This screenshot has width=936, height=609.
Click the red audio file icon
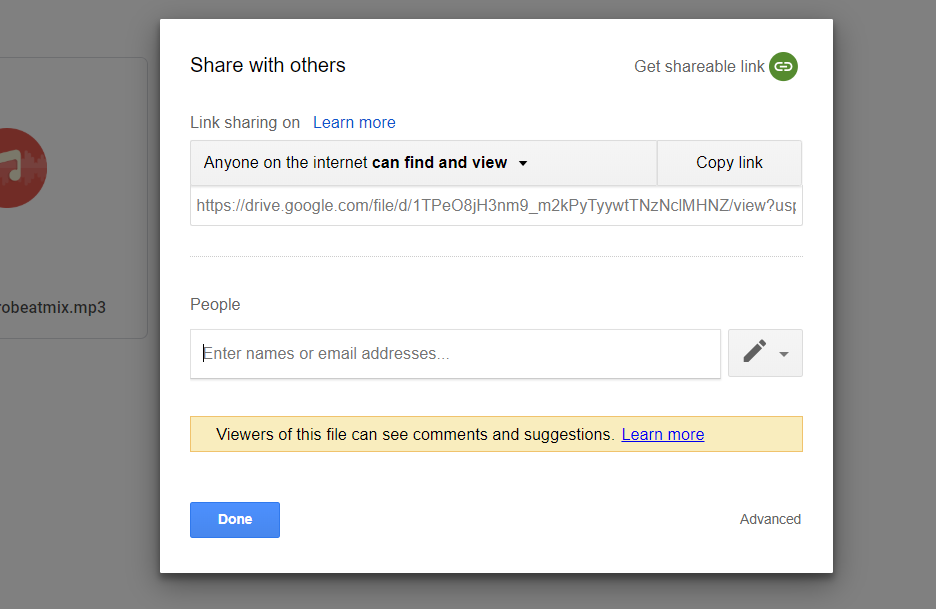point(23,168)
